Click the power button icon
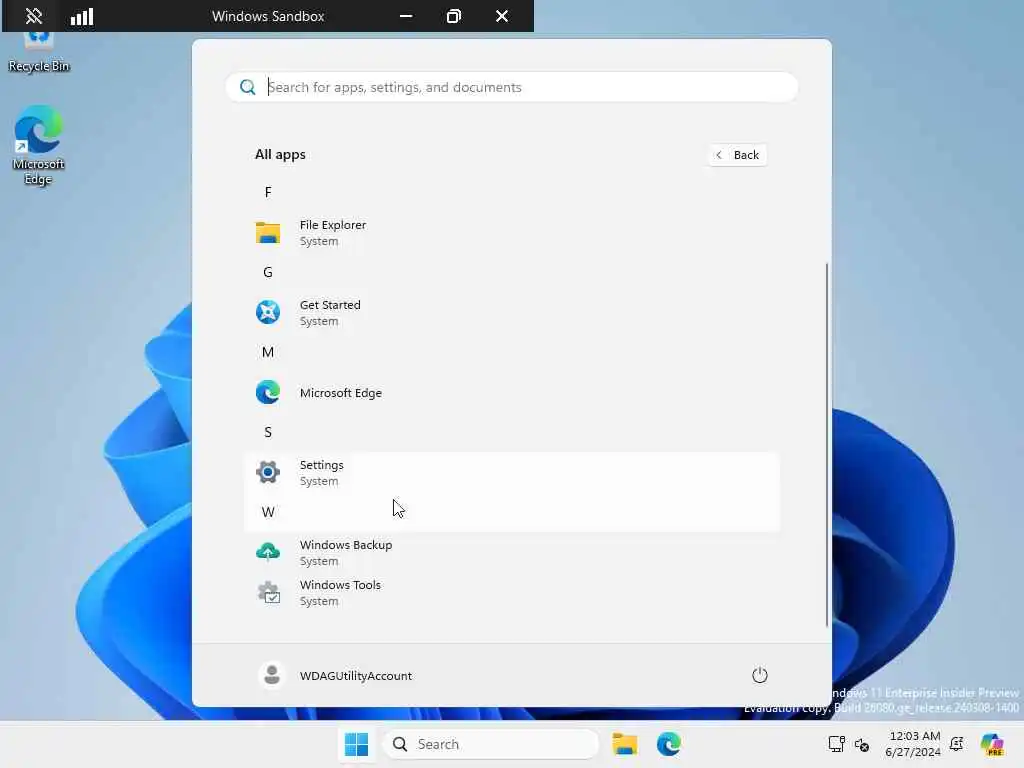The height and width of the screenshot is (768, 1024). (760, 675)
